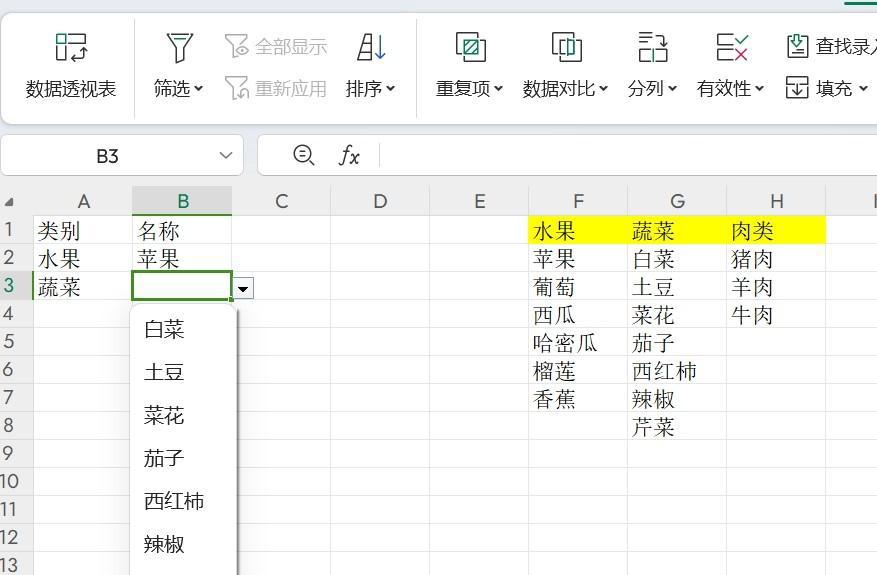Select column B header
The width and height of the screenshot is (877, 575).
pyautogui.click(x=182, y=201)
